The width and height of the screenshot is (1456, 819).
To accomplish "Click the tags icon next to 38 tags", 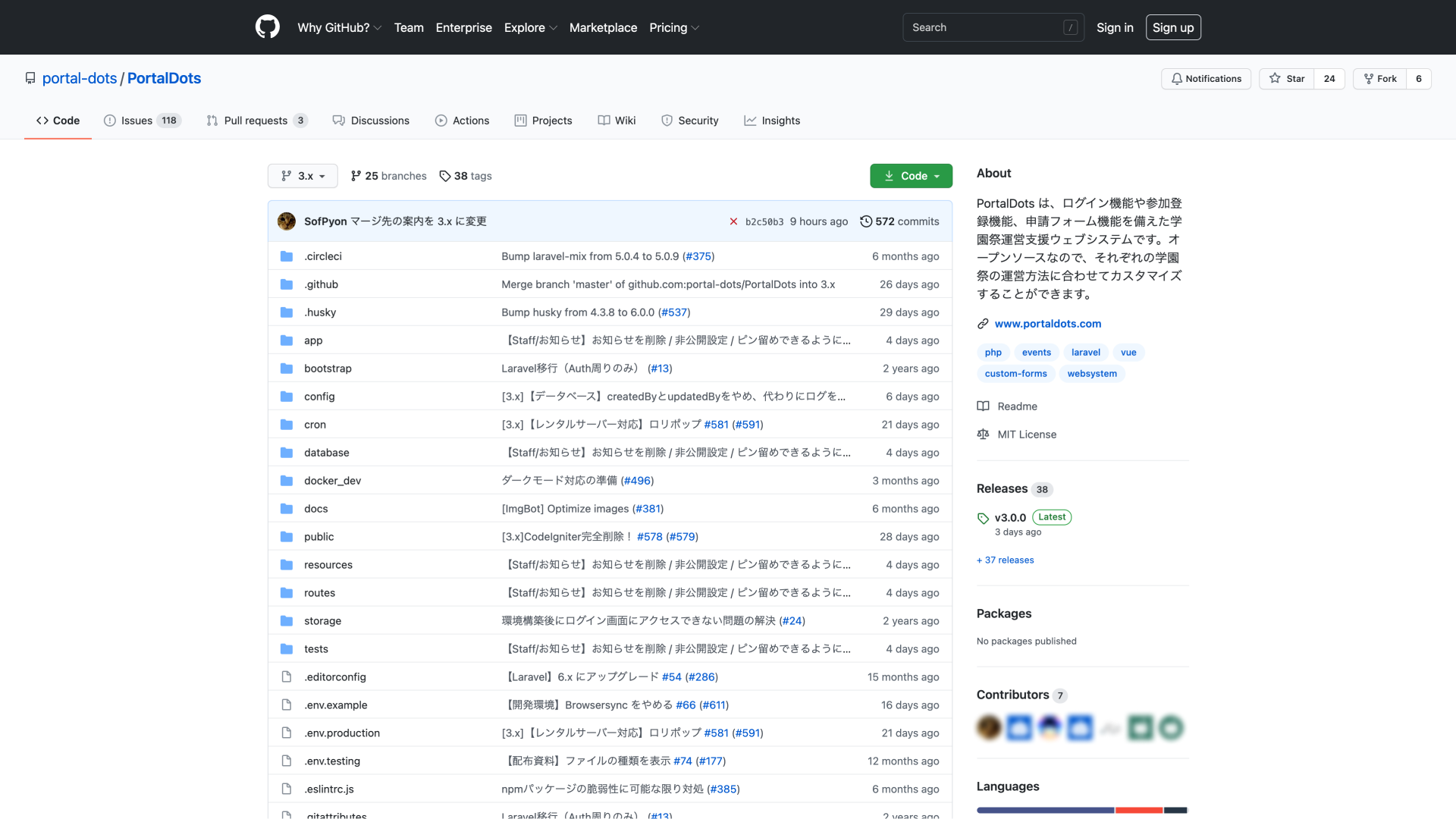I will pyautogui.click(x=444, y=176).
